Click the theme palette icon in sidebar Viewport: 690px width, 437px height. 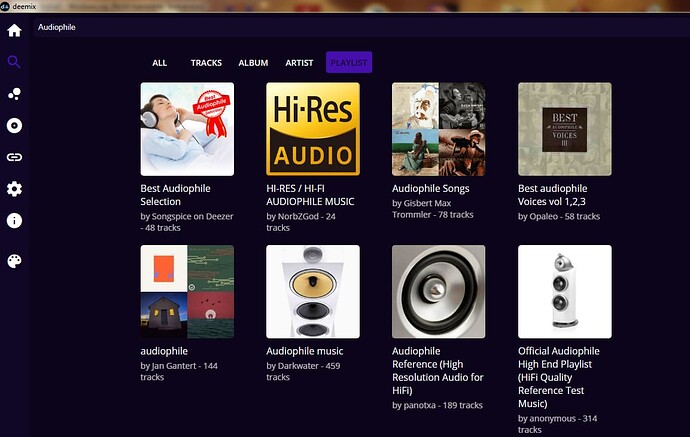14,261
